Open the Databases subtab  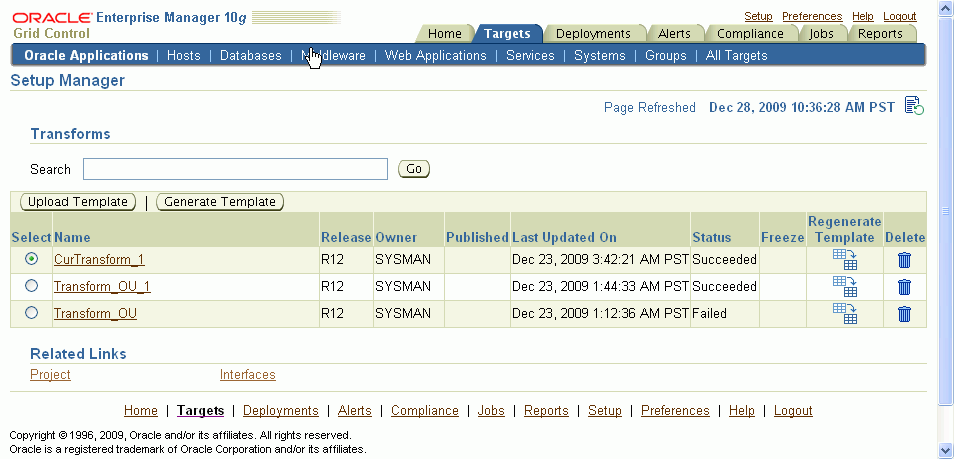(x=251, y=55)
